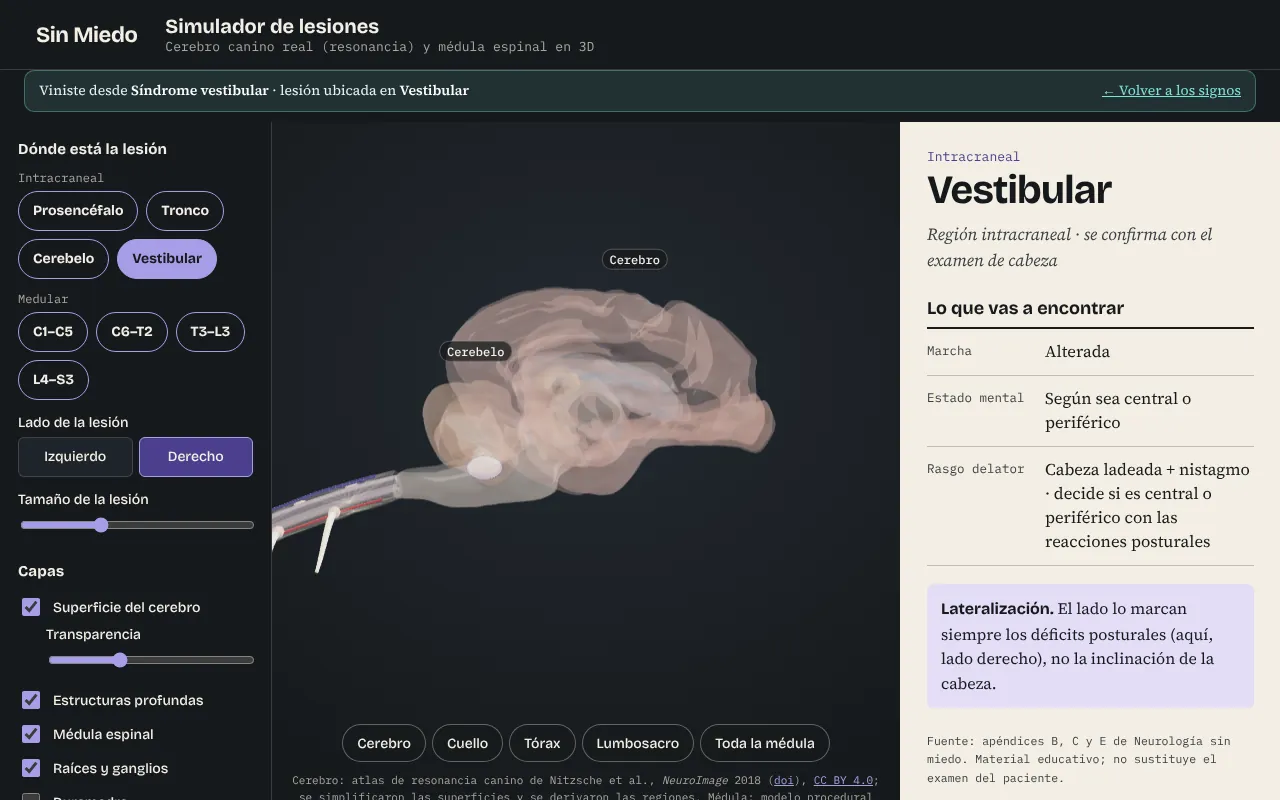Click the Síndrome vestibular breadcrumb text
The image size is (1280, 800).
[200, 91]
